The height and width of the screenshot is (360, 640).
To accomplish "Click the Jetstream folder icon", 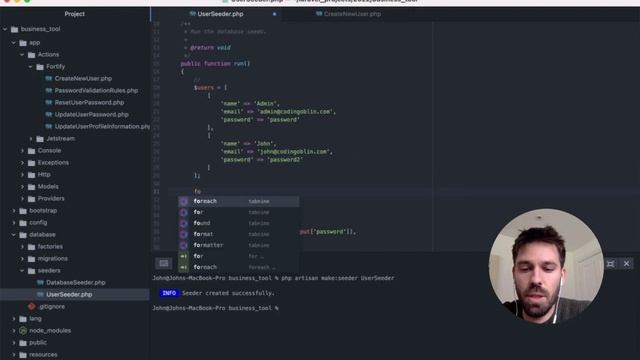I will tap(40, 139).
